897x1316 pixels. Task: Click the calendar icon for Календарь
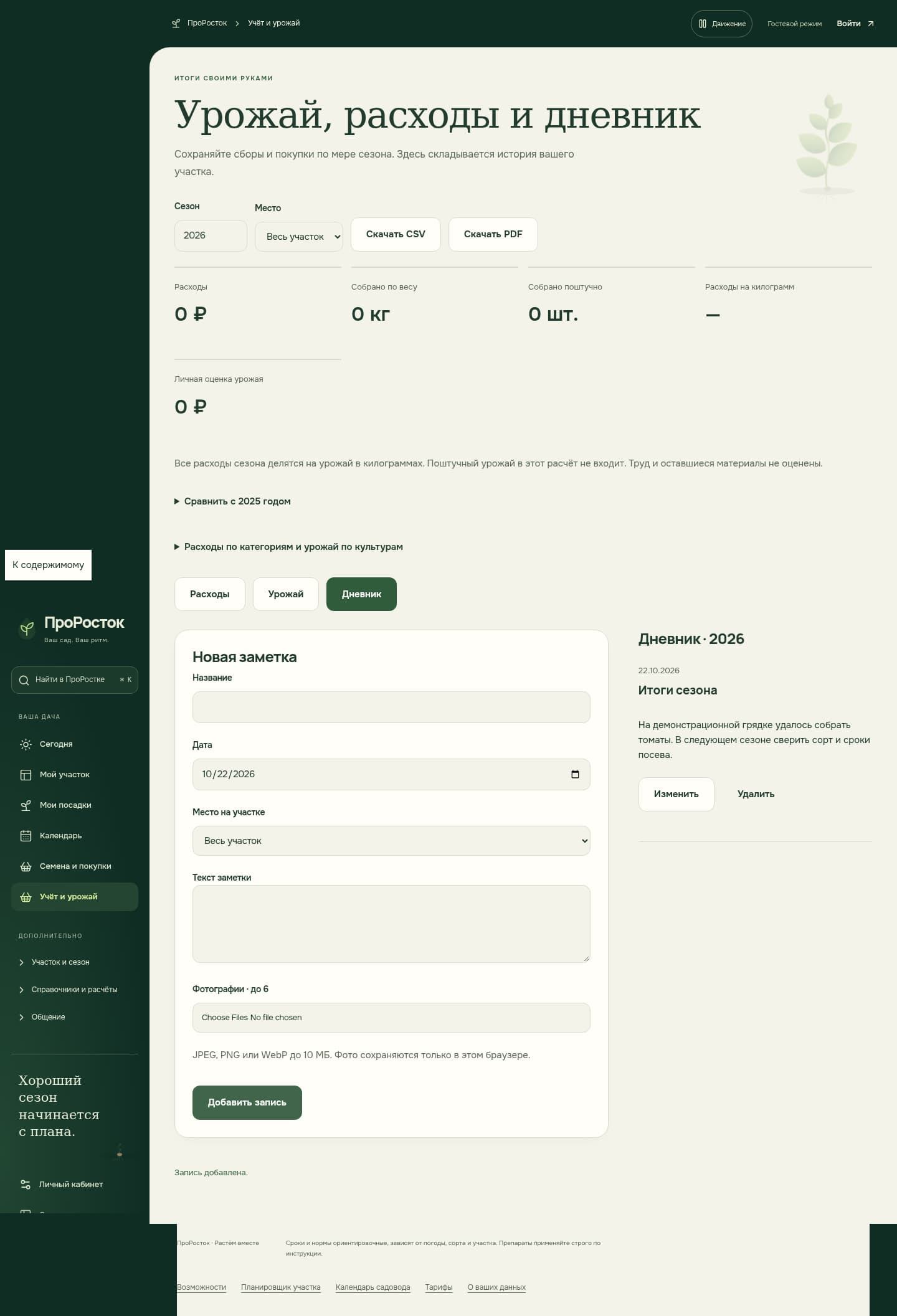coord(26,836)
